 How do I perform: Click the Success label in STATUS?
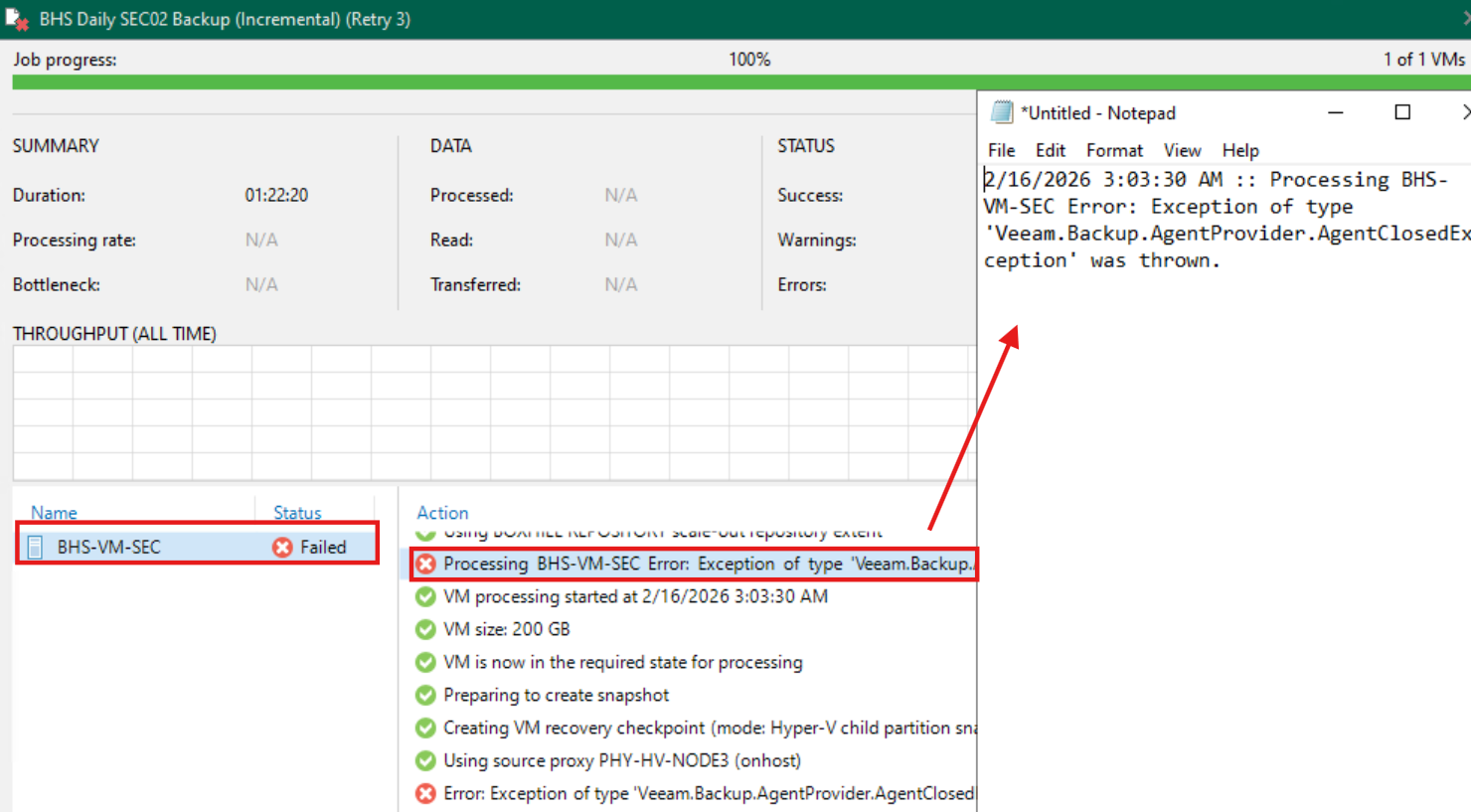click(810, 195)
